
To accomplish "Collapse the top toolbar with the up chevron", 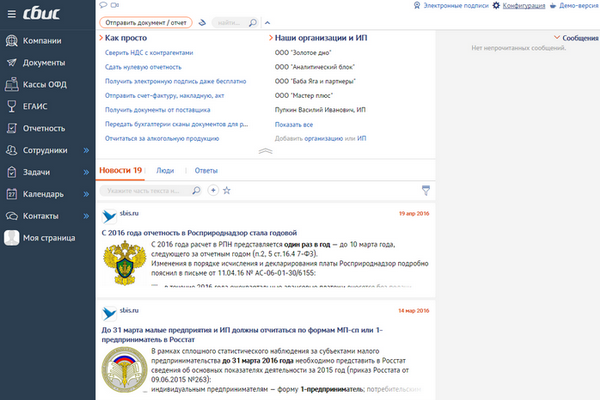I will coord(267,23).
